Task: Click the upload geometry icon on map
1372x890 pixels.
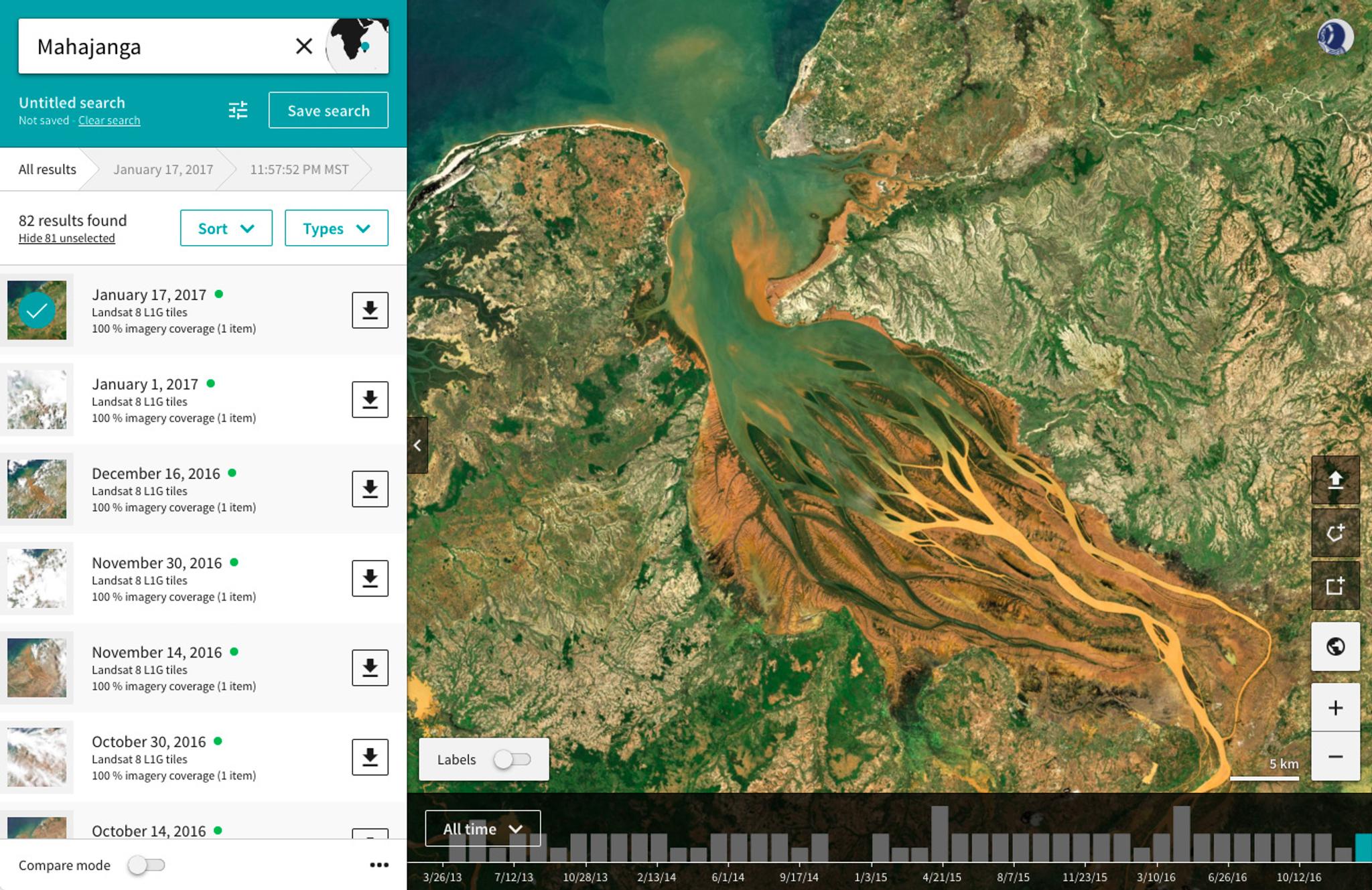Action: tap(1335, 480)
